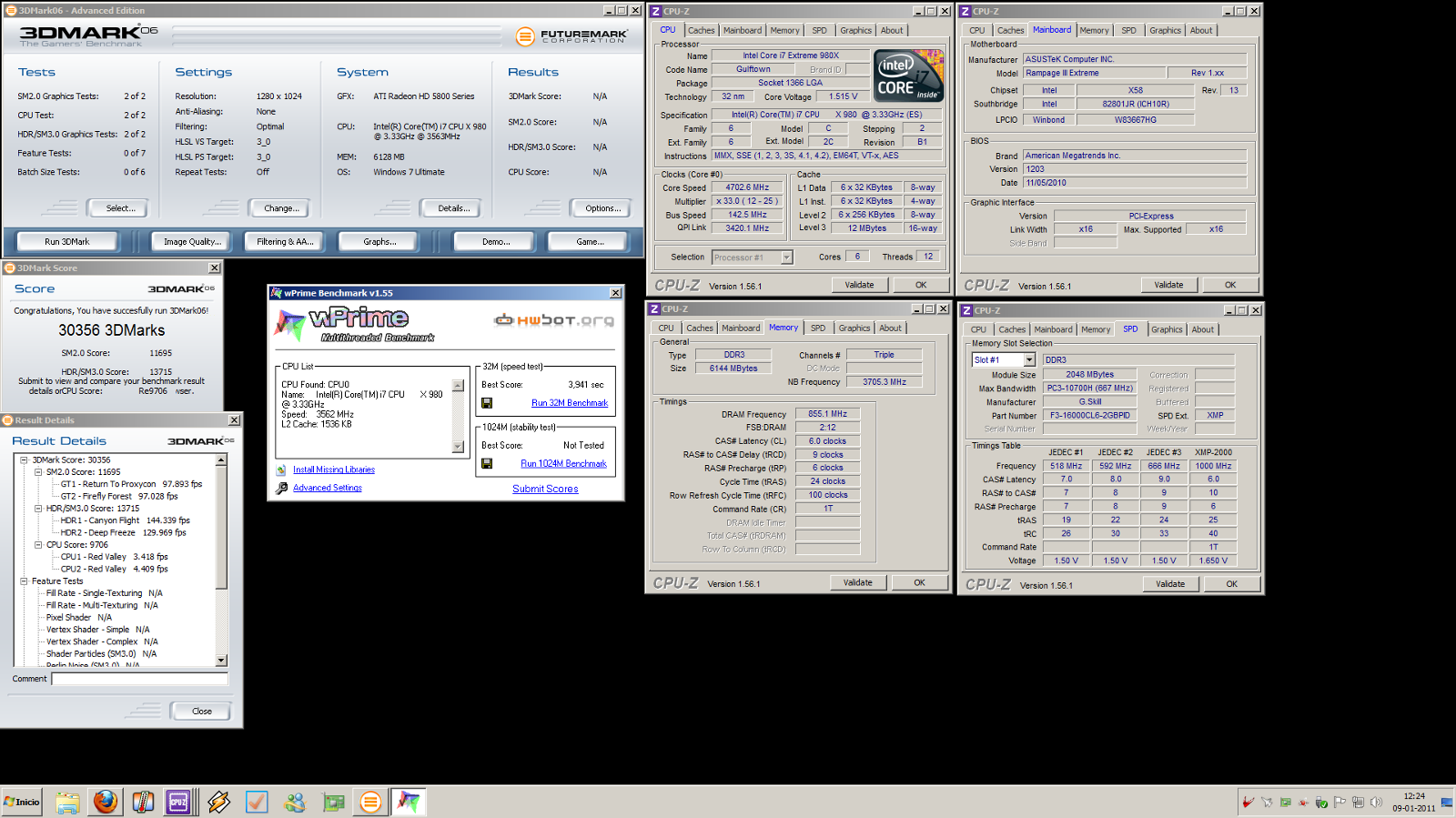Open Winamp lightning bolt taskbar icon

click(218, 802)
